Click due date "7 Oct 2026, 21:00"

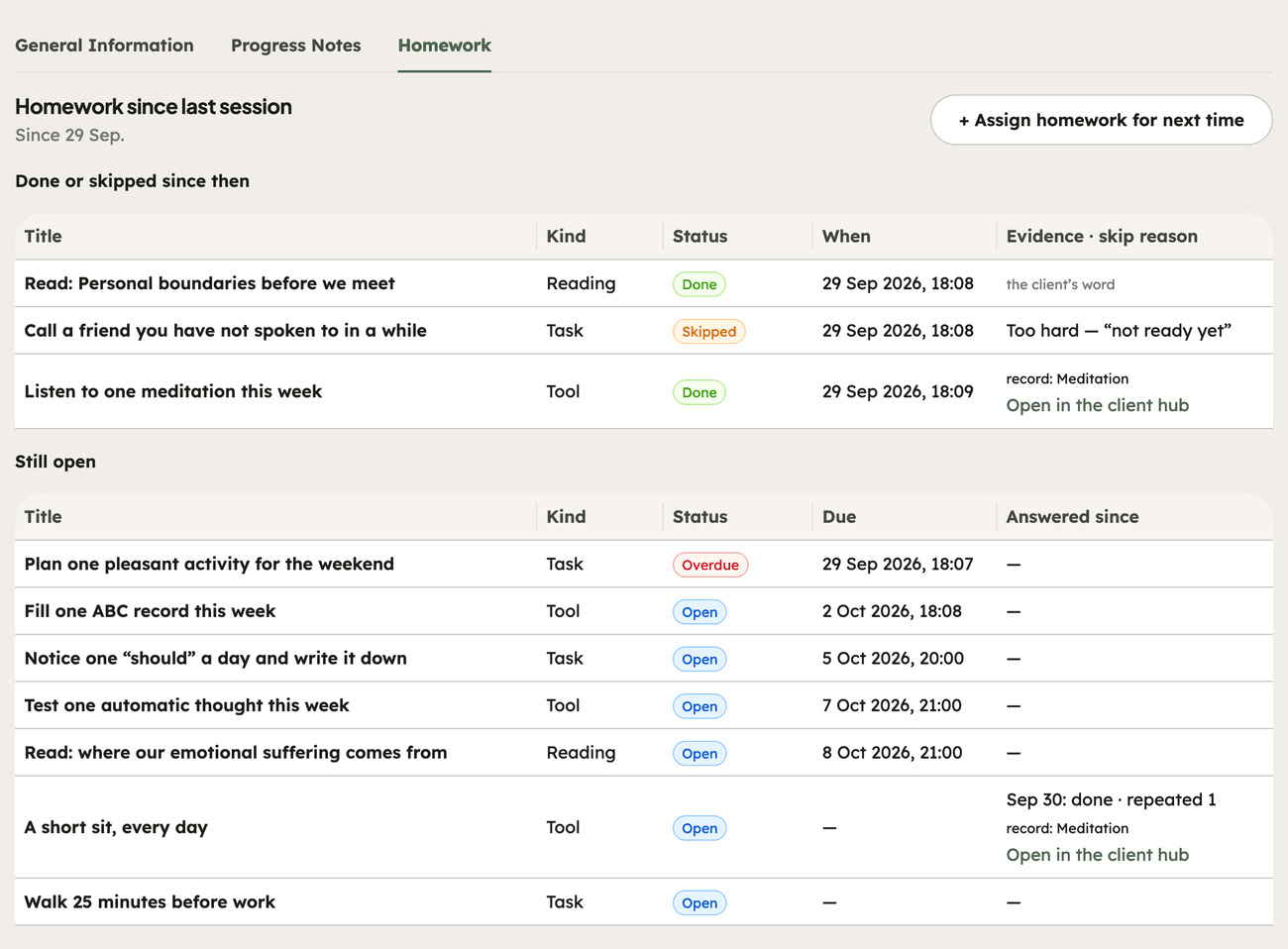(892, 705)
